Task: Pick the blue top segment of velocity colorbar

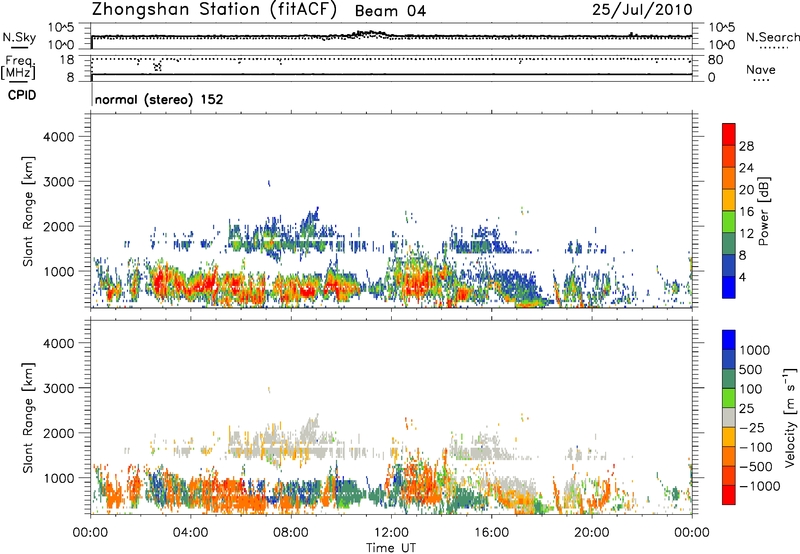Action: tap(729, 340)
